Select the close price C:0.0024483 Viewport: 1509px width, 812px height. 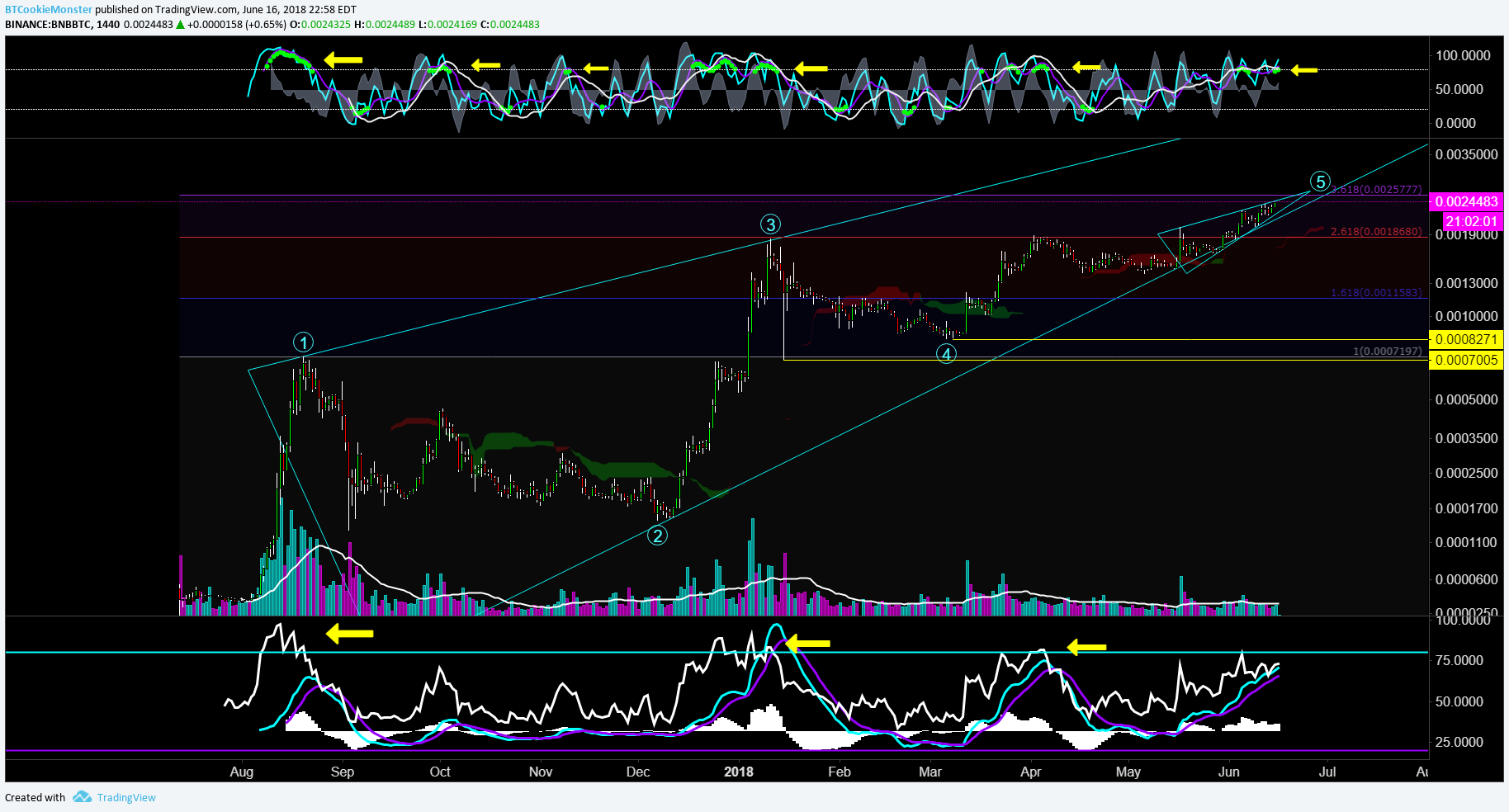510,24
